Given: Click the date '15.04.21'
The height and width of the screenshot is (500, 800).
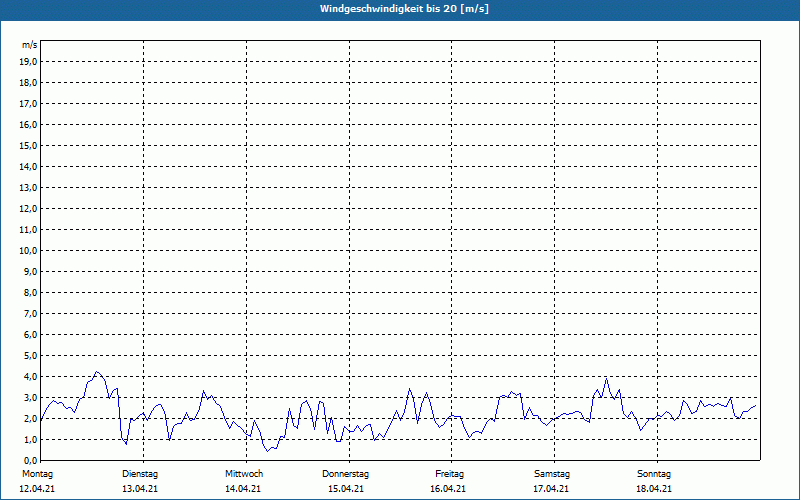Looking at the screenshot, I should (x=346, y=489).
